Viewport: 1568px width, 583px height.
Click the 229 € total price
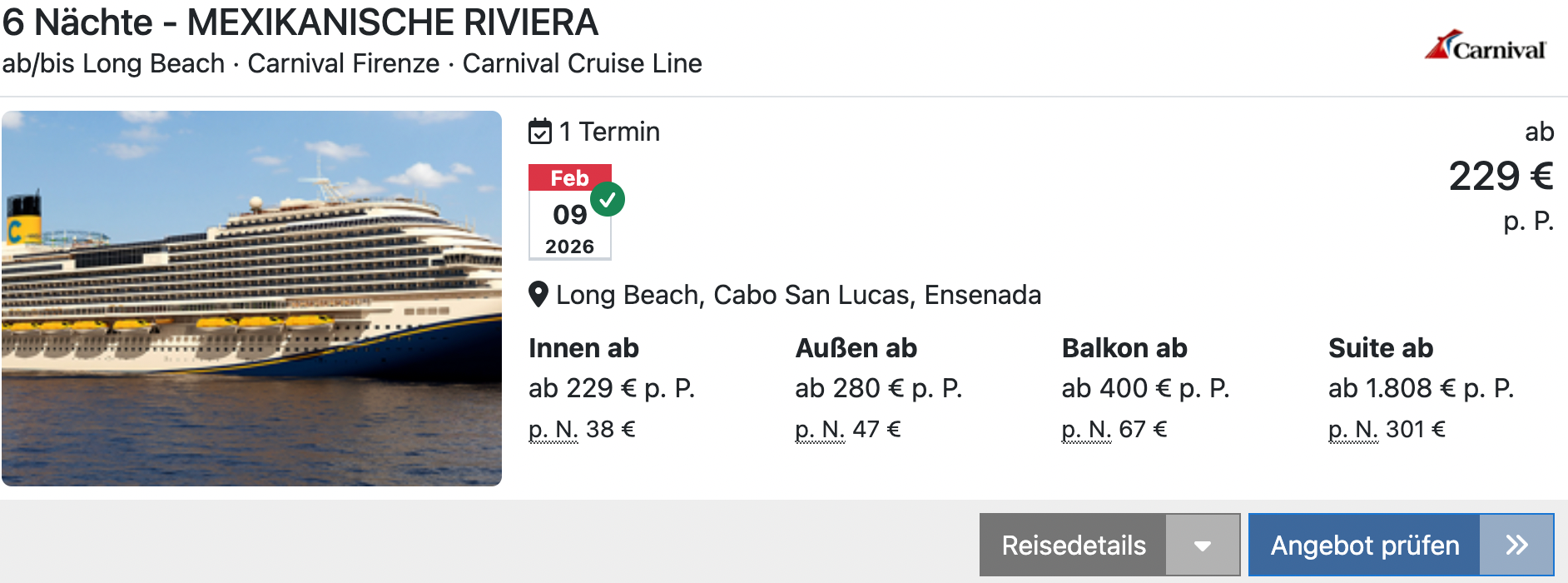point(1500,177)
